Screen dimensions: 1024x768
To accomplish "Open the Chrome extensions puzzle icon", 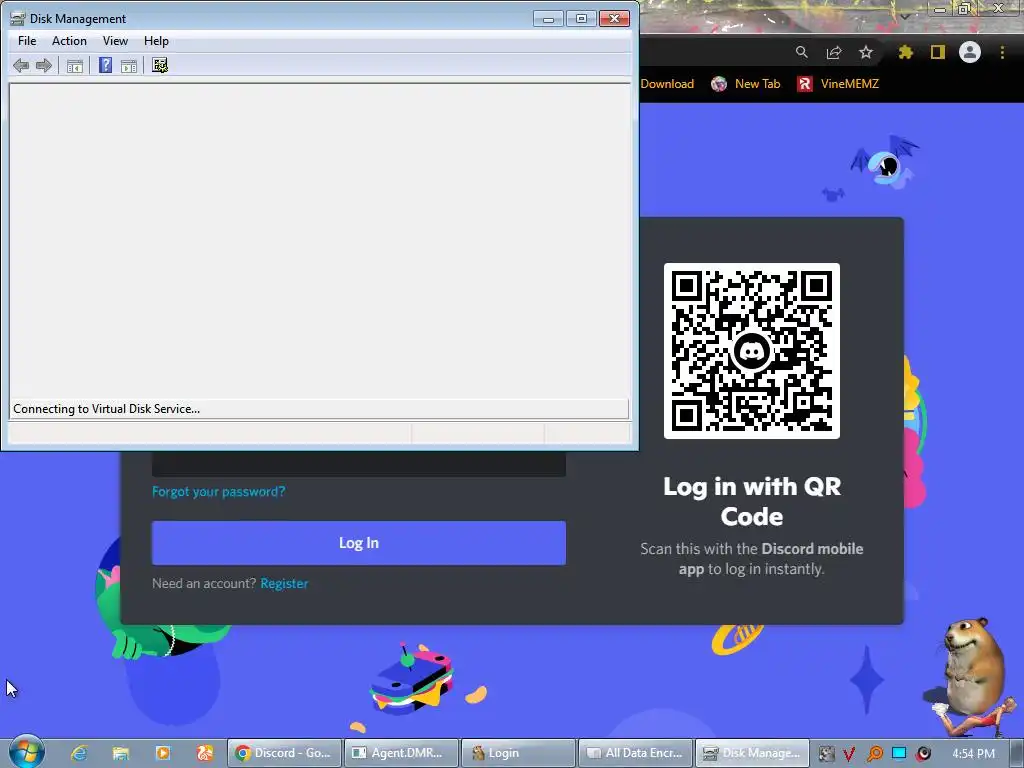I will click(x=905, y=52).
